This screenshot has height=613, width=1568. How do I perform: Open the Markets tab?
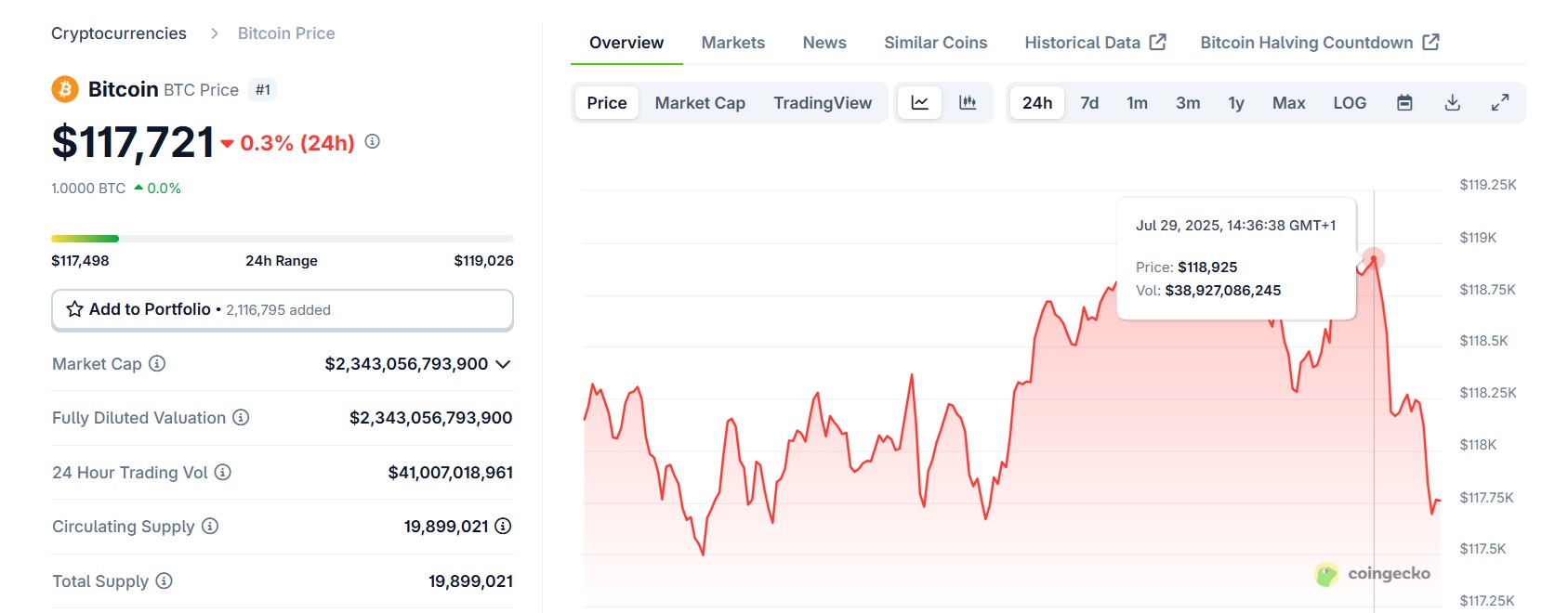pyautogui.click(x=732, y=43)
